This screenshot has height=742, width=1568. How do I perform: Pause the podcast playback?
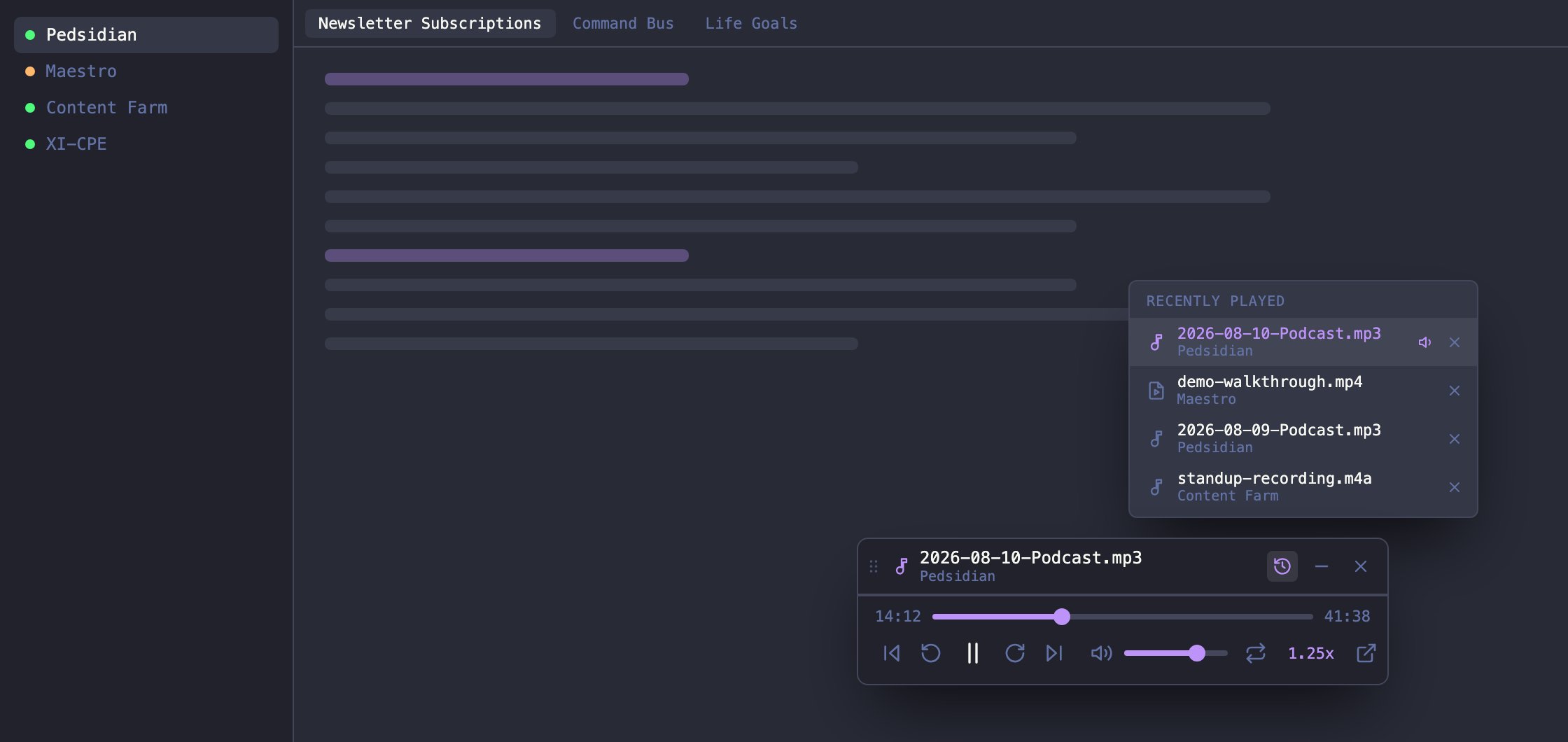(x=972, y=653)
